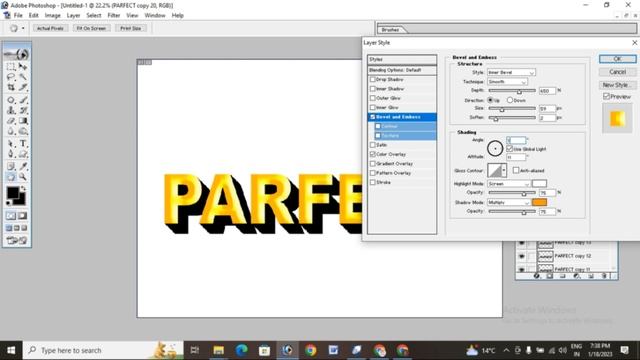Select the Slice tool

pyautogui.click(x=23, y=87)
